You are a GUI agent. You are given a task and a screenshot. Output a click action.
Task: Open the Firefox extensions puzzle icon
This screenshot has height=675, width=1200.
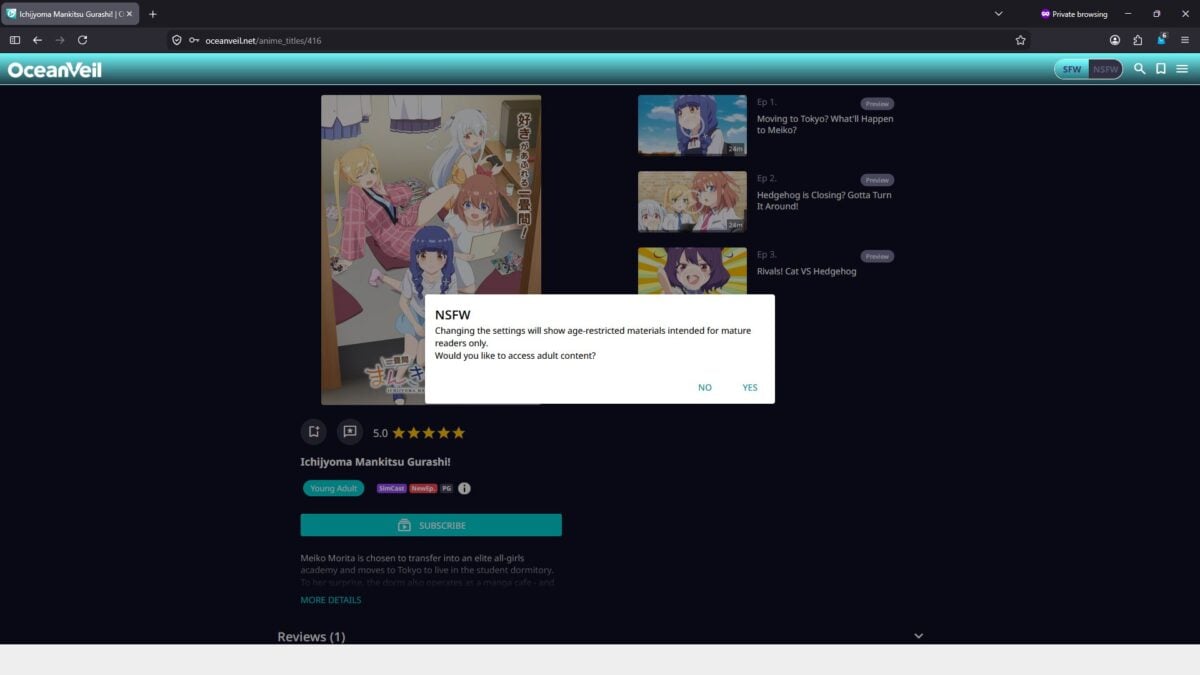click(x=1138, y=40)
